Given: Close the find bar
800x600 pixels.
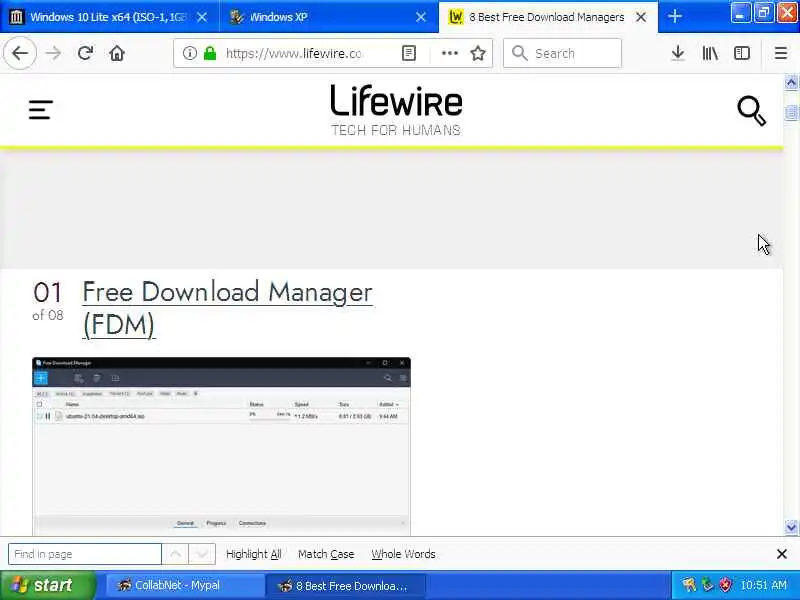Looking at the screenshot, I should (781, 554).
